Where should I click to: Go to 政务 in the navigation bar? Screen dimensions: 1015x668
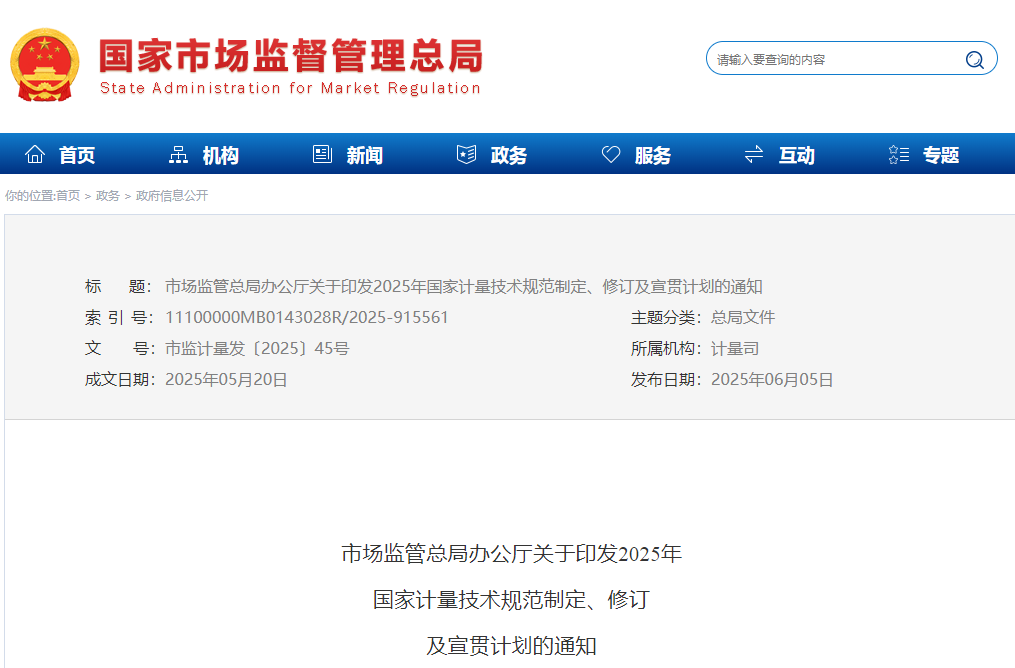coord(509,155)
